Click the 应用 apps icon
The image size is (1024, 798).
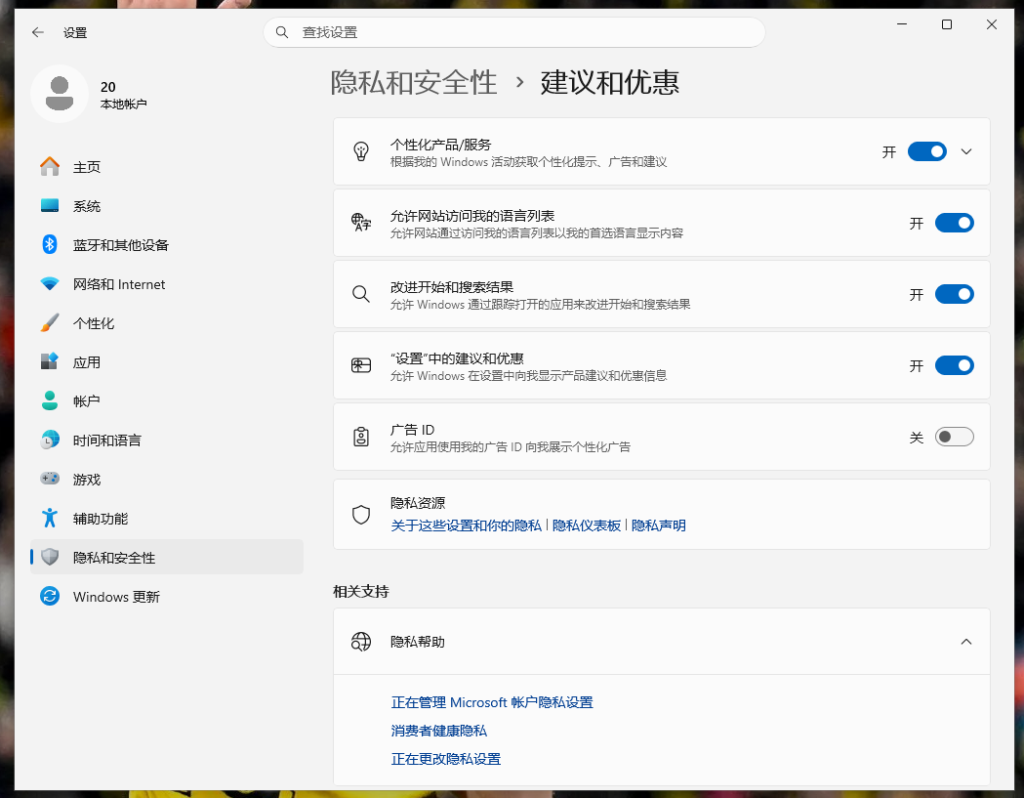(50, 361)
